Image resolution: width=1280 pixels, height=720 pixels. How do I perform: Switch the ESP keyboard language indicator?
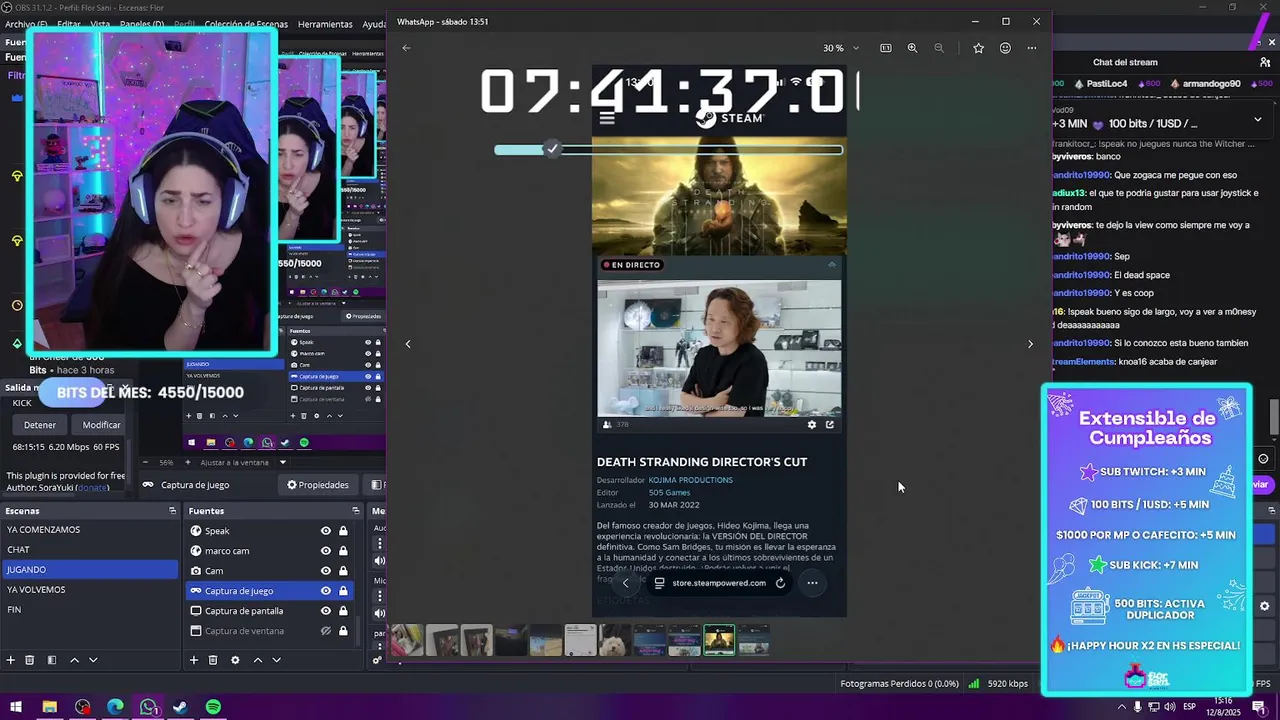point(1189,707)
